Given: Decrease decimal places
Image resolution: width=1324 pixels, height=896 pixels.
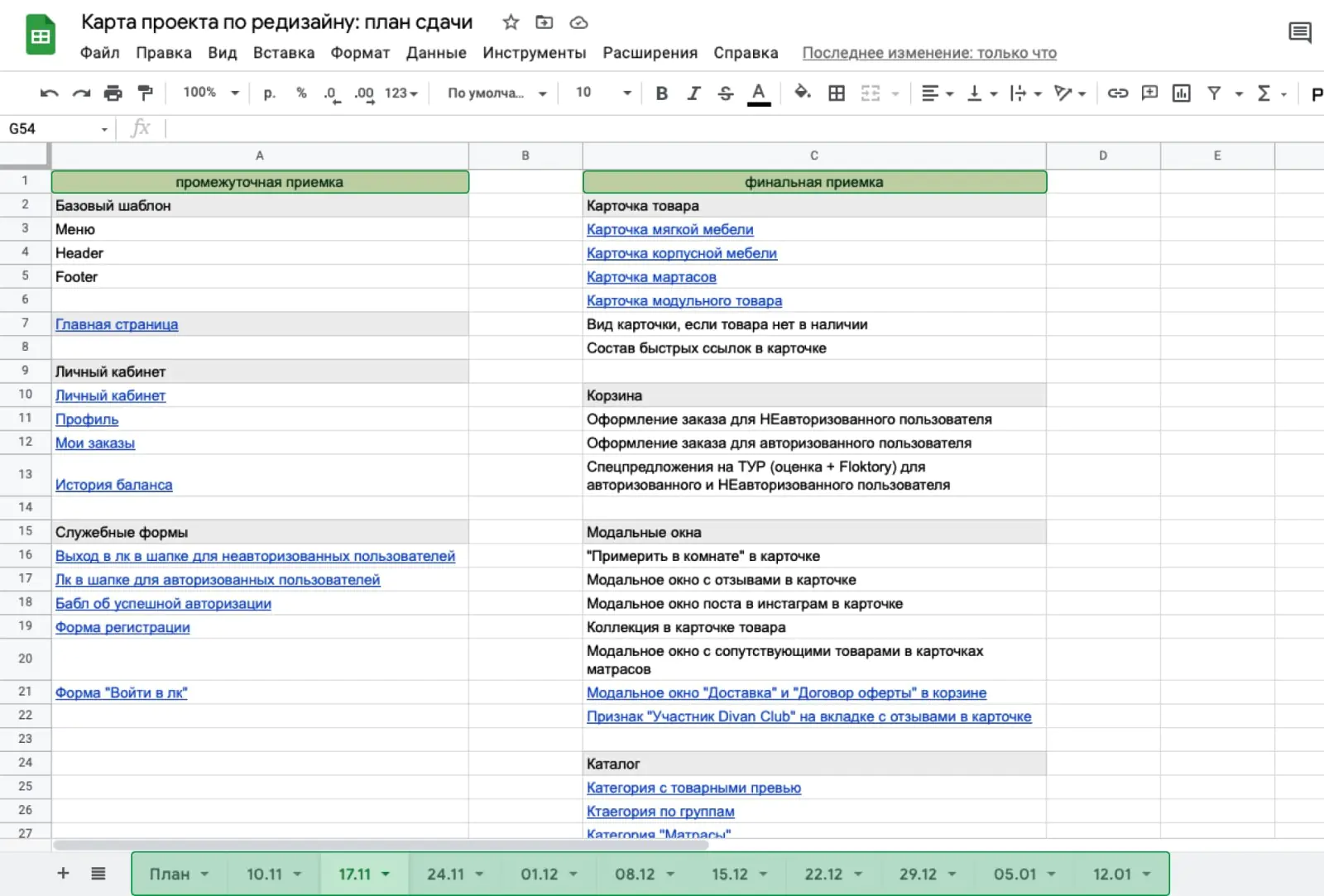Looking at the screenshot, I should point(331,93).
